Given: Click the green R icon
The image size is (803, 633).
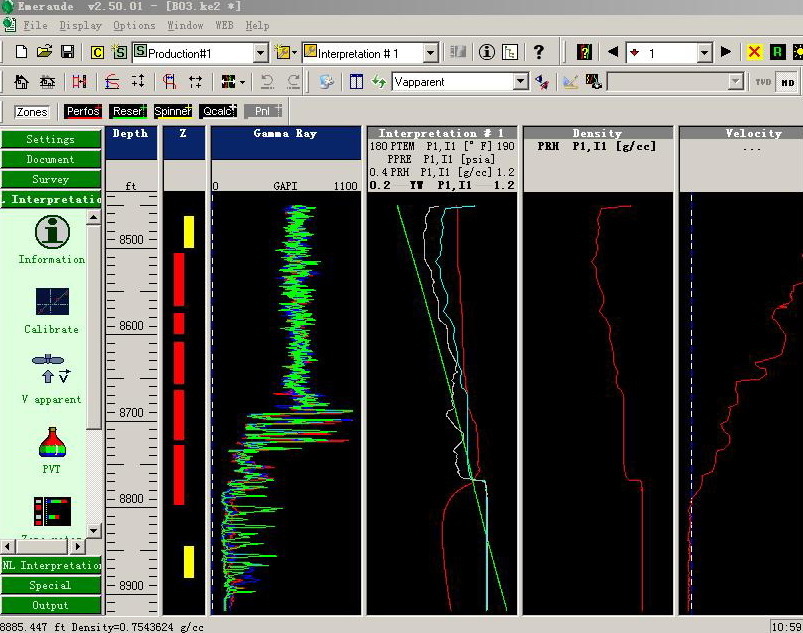Looking at the screenshot, I should click(x=777, y=52).
